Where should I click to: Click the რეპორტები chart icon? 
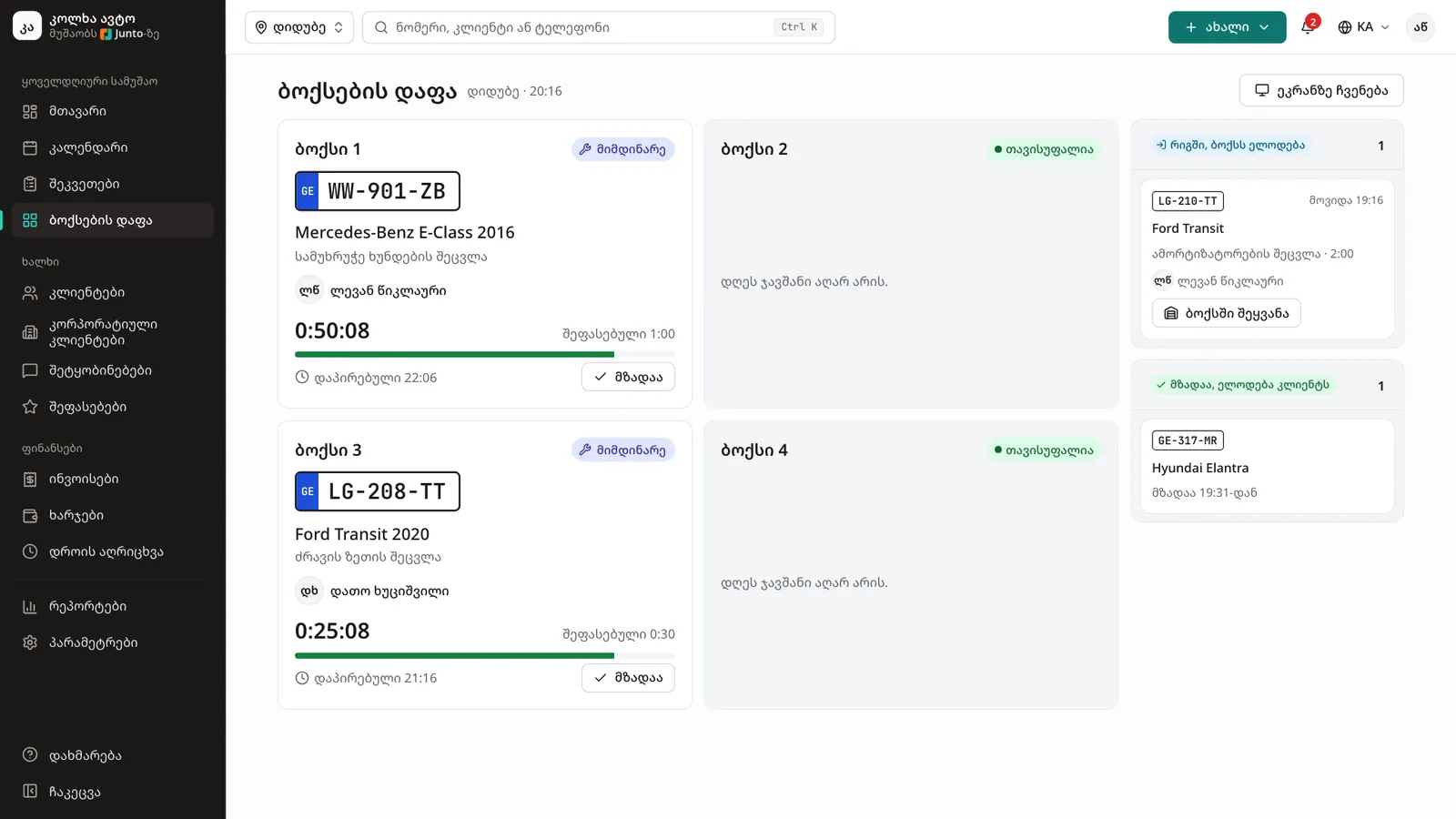[30, 606]
